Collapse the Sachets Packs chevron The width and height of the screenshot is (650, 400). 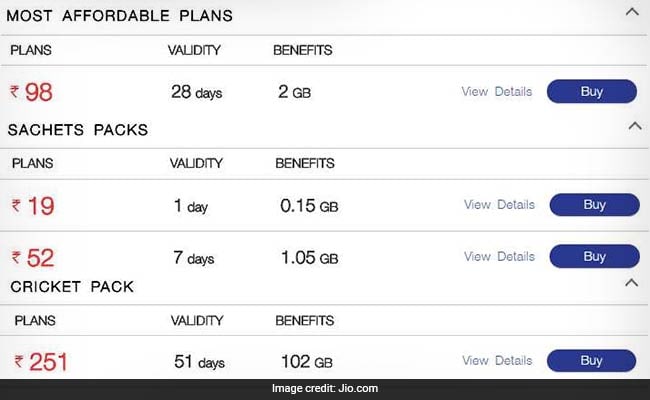click(x=633, y=126)
